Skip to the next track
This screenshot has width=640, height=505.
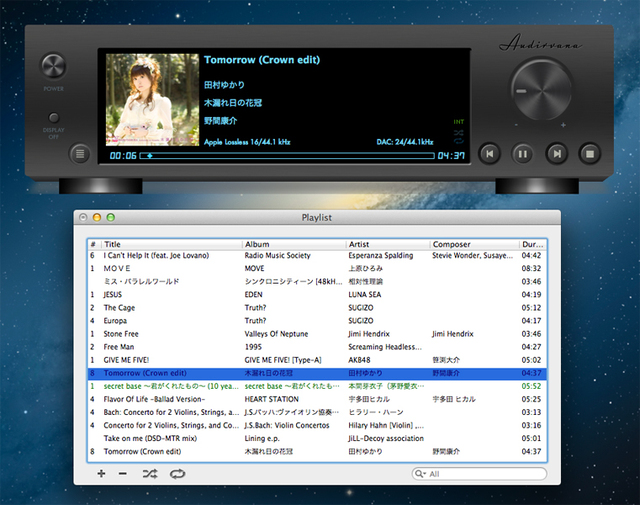coord(555,154)
